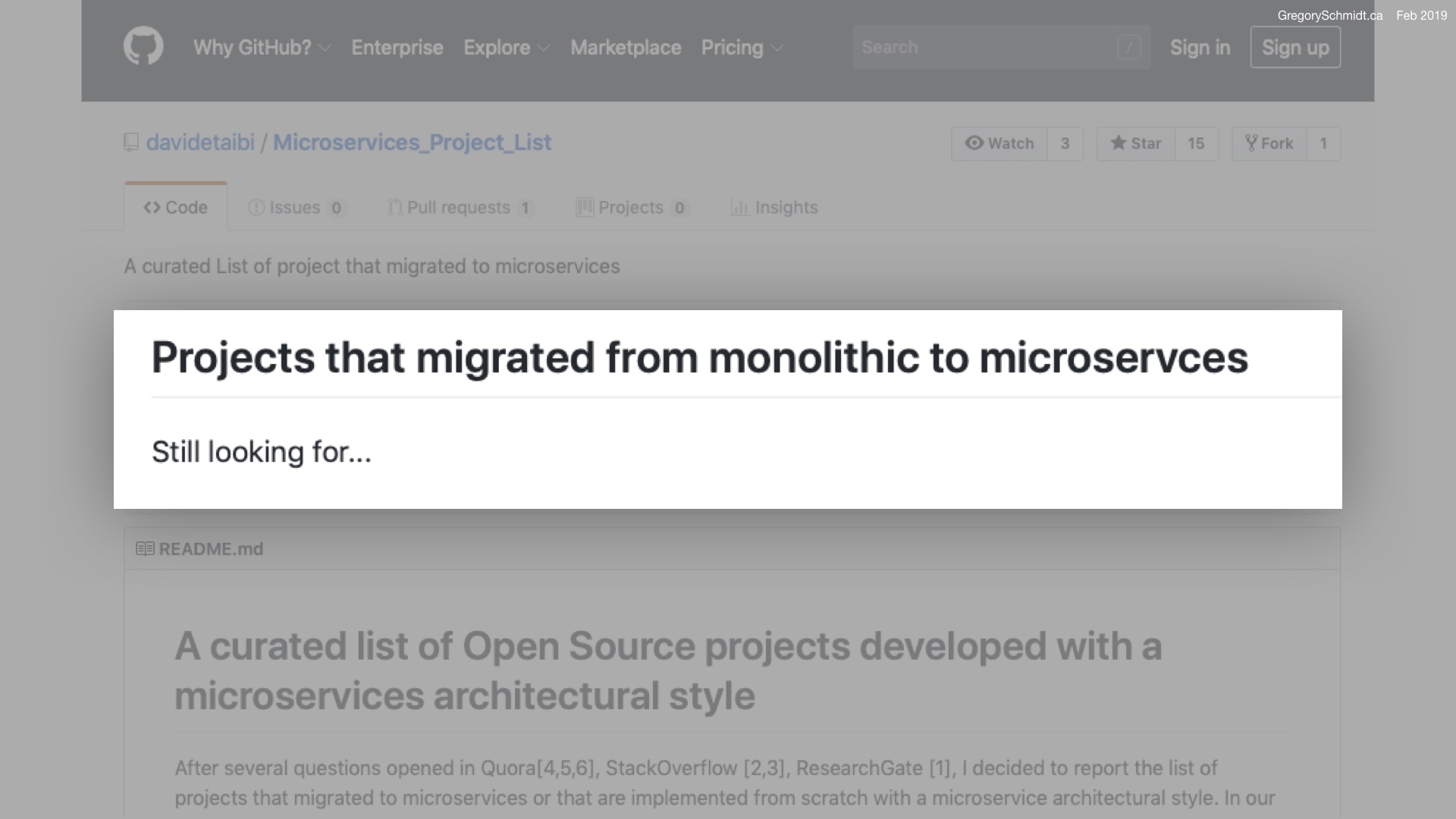Click the Projects board icon
1456x819 pixels.
pos(585,207)
